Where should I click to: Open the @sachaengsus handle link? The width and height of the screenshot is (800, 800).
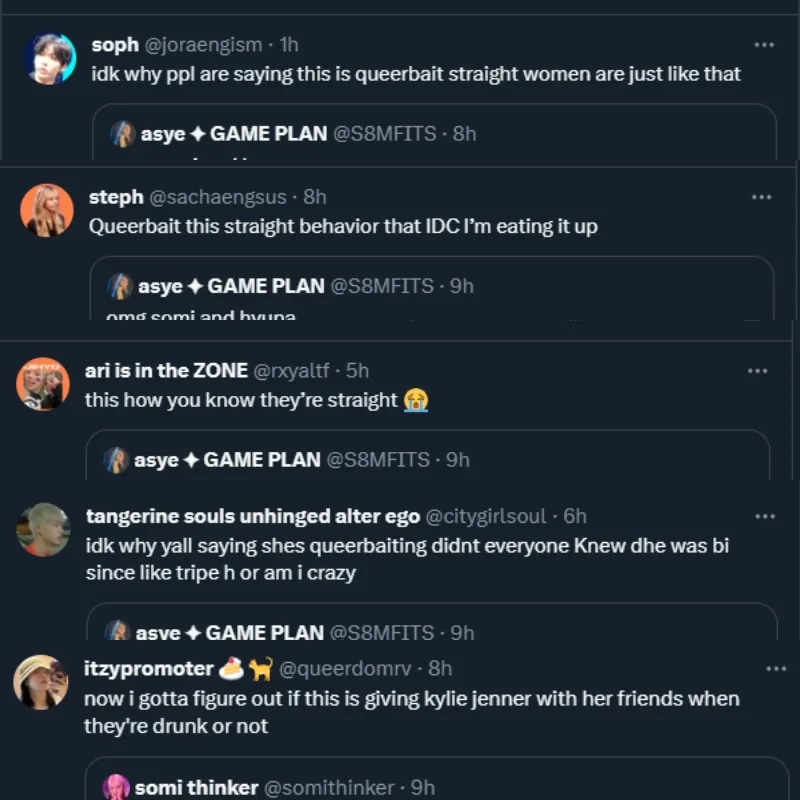[x=221, y=197]
